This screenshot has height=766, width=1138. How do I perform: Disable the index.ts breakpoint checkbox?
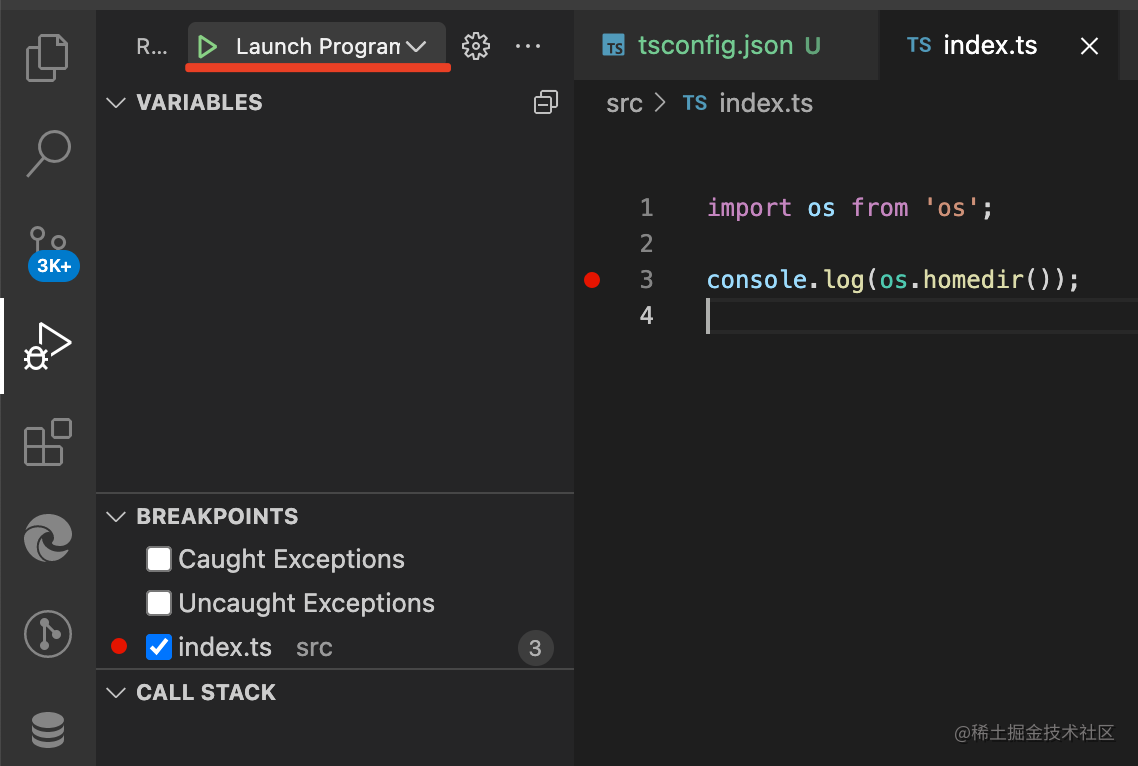click(x=159, y=647)
